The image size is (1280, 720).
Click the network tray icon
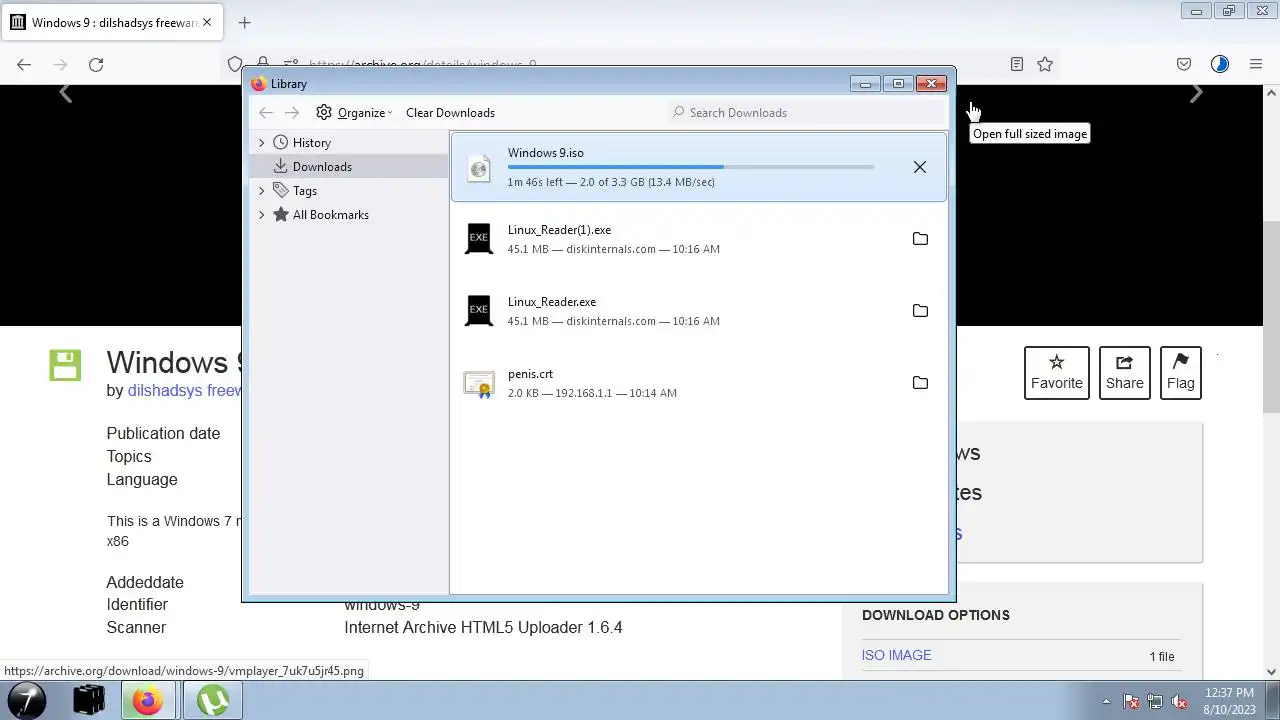(1155, 701)
